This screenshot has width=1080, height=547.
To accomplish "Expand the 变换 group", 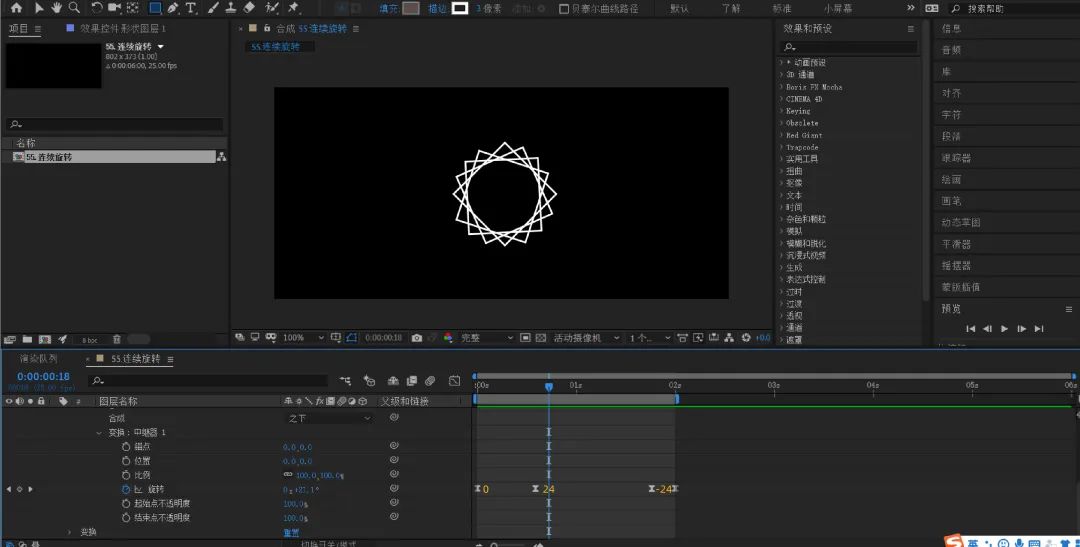I will [70, 532].
